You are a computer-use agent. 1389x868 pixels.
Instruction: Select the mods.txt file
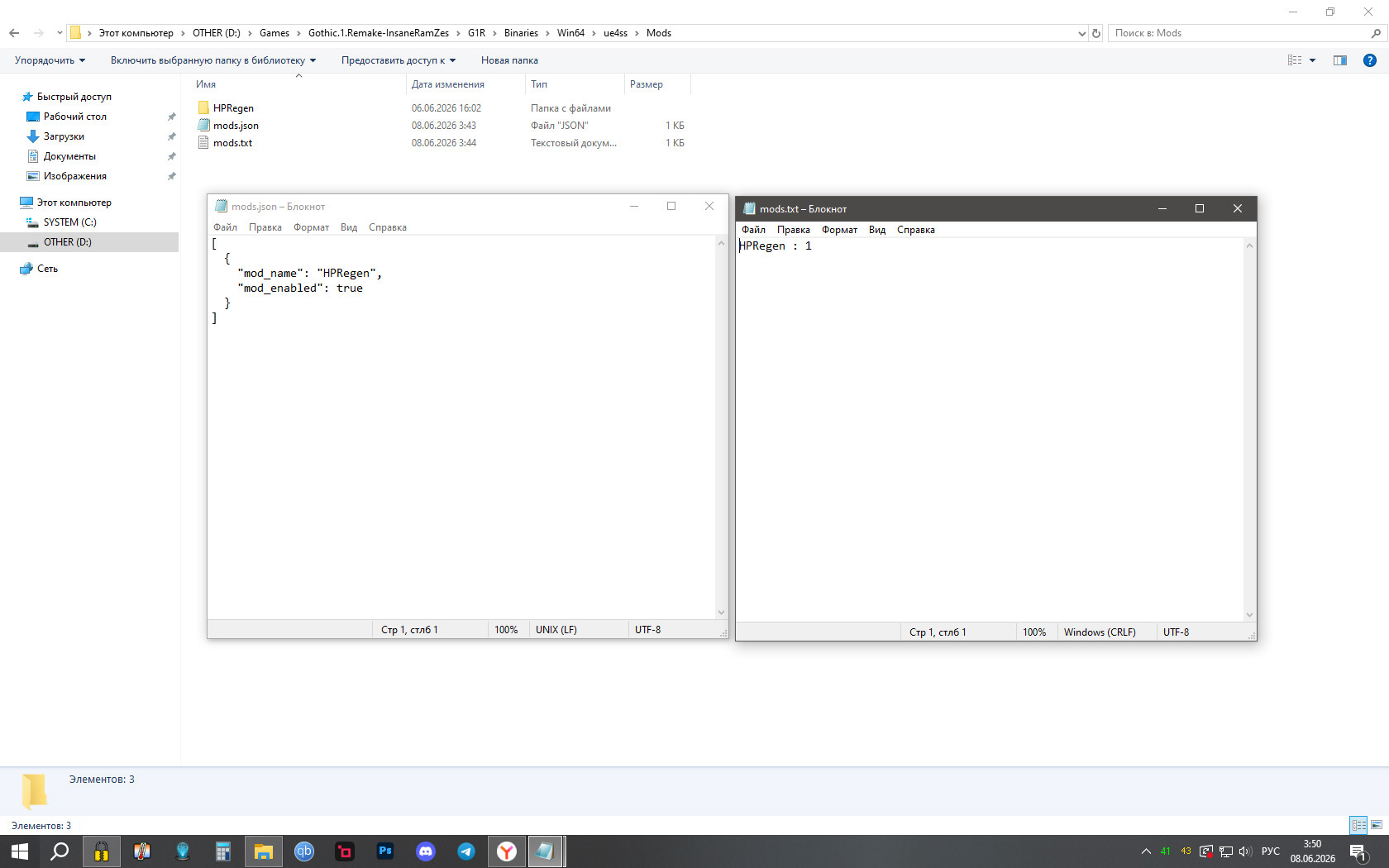pos(232,143)
